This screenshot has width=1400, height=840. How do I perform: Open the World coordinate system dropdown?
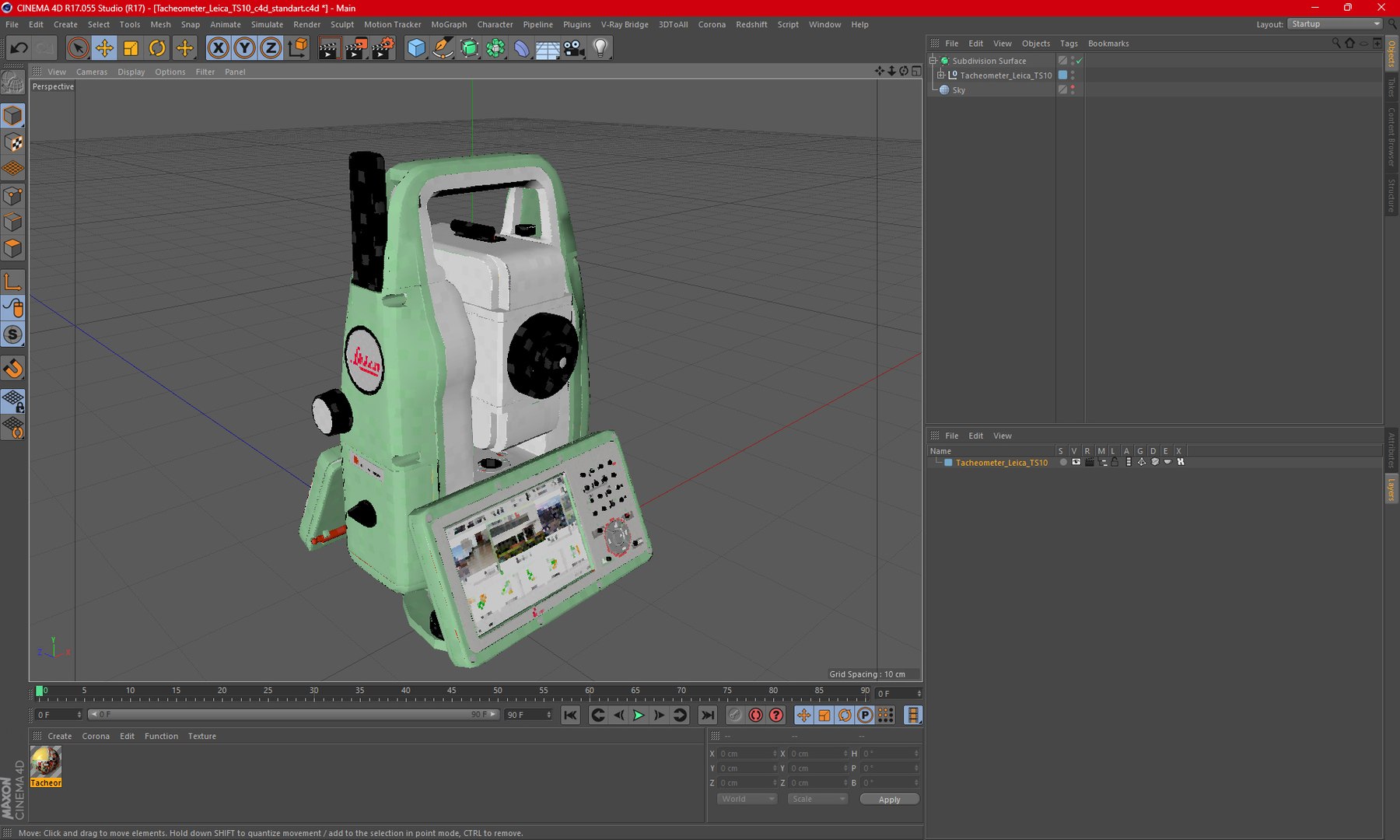coord(747,799)
